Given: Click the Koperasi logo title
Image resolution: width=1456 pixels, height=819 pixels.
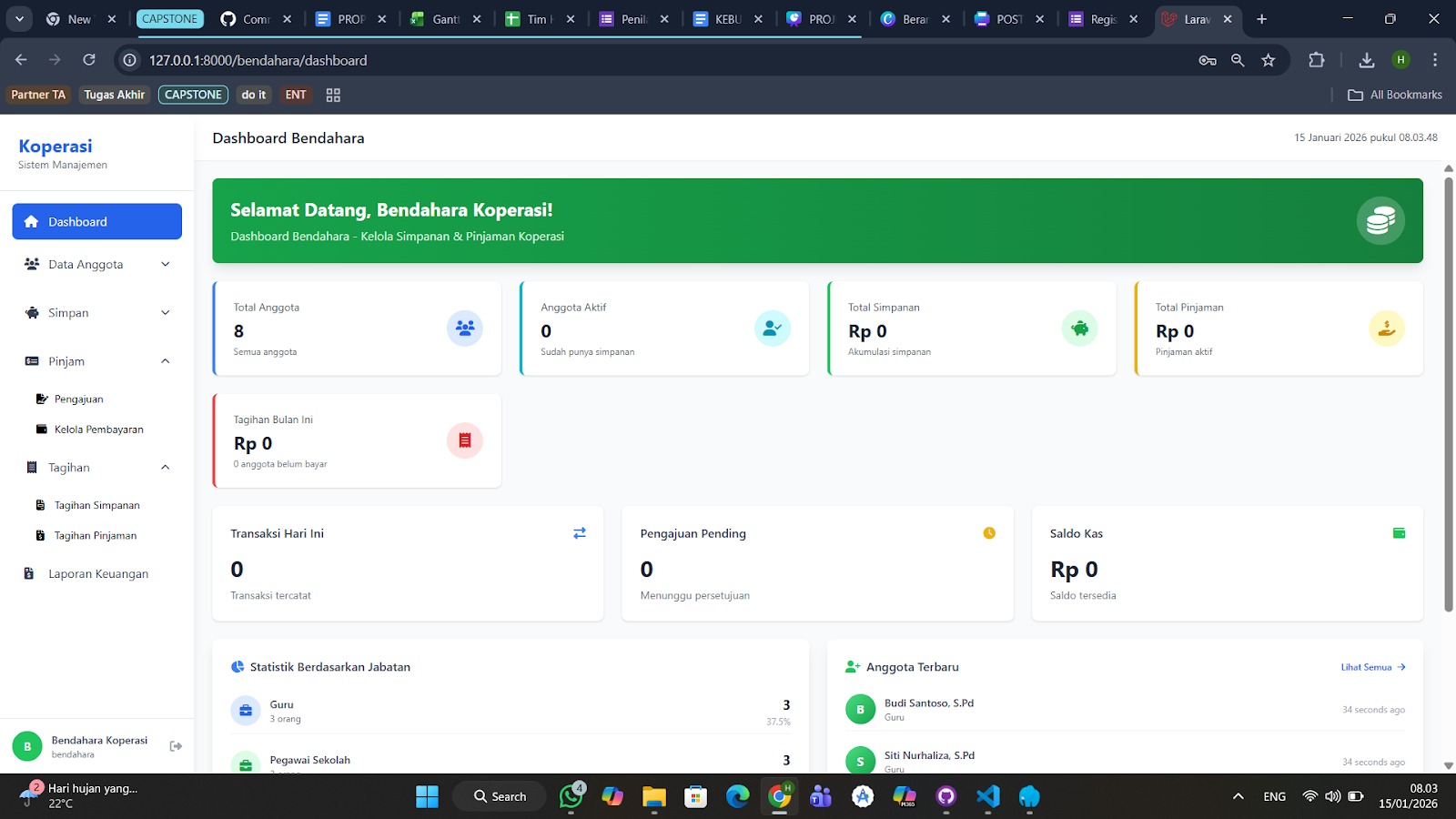Looking at the screenshot, I should [56, 147].
